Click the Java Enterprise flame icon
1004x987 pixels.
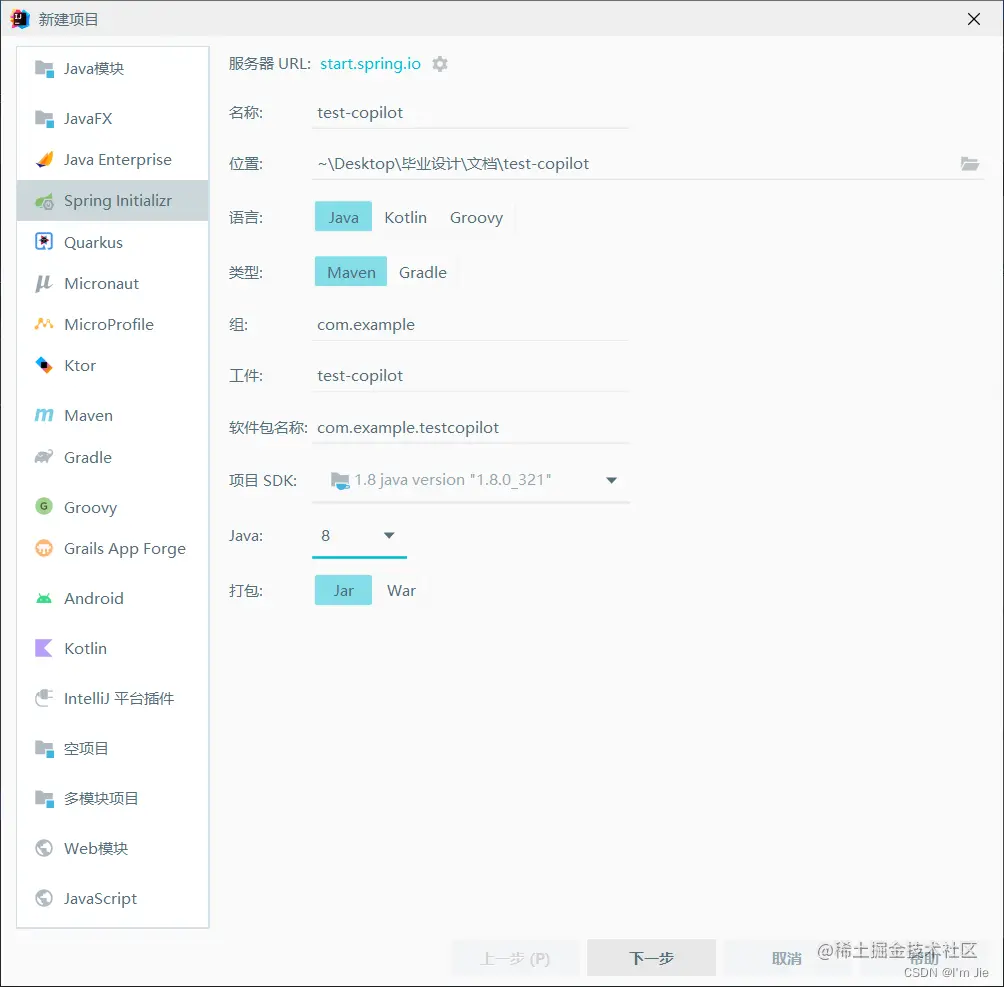(44, 159)
